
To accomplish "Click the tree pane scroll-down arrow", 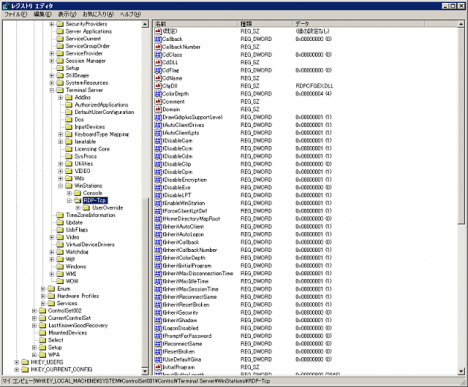I will pos(145,371).
